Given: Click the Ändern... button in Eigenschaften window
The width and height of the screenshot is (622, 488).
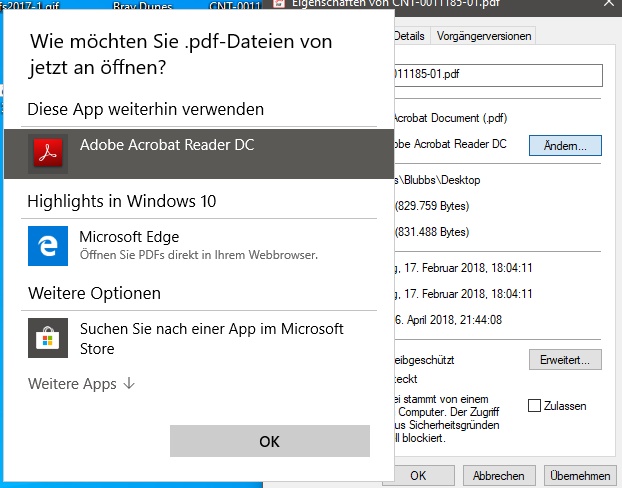Looking at the screenshot, I should point(565,146).
